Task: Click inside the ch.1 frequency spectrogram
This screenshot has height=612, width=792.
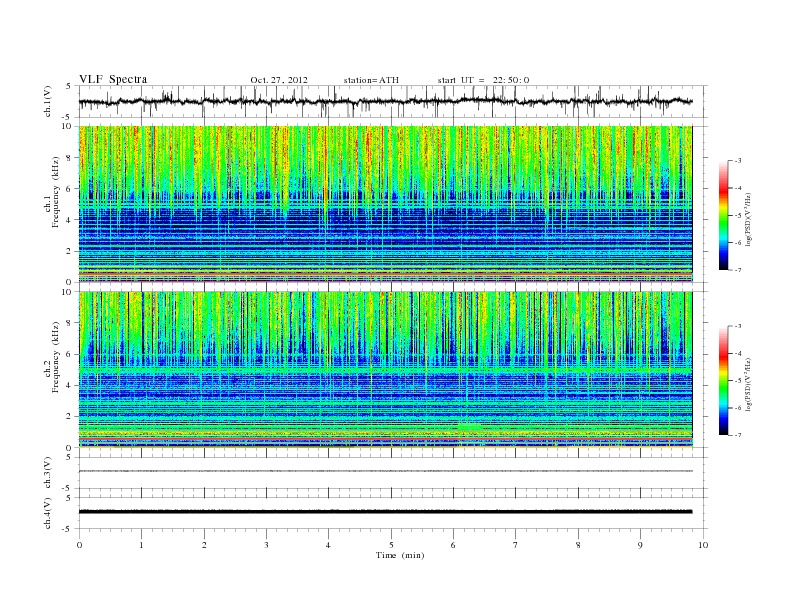Action: point(385,204)
